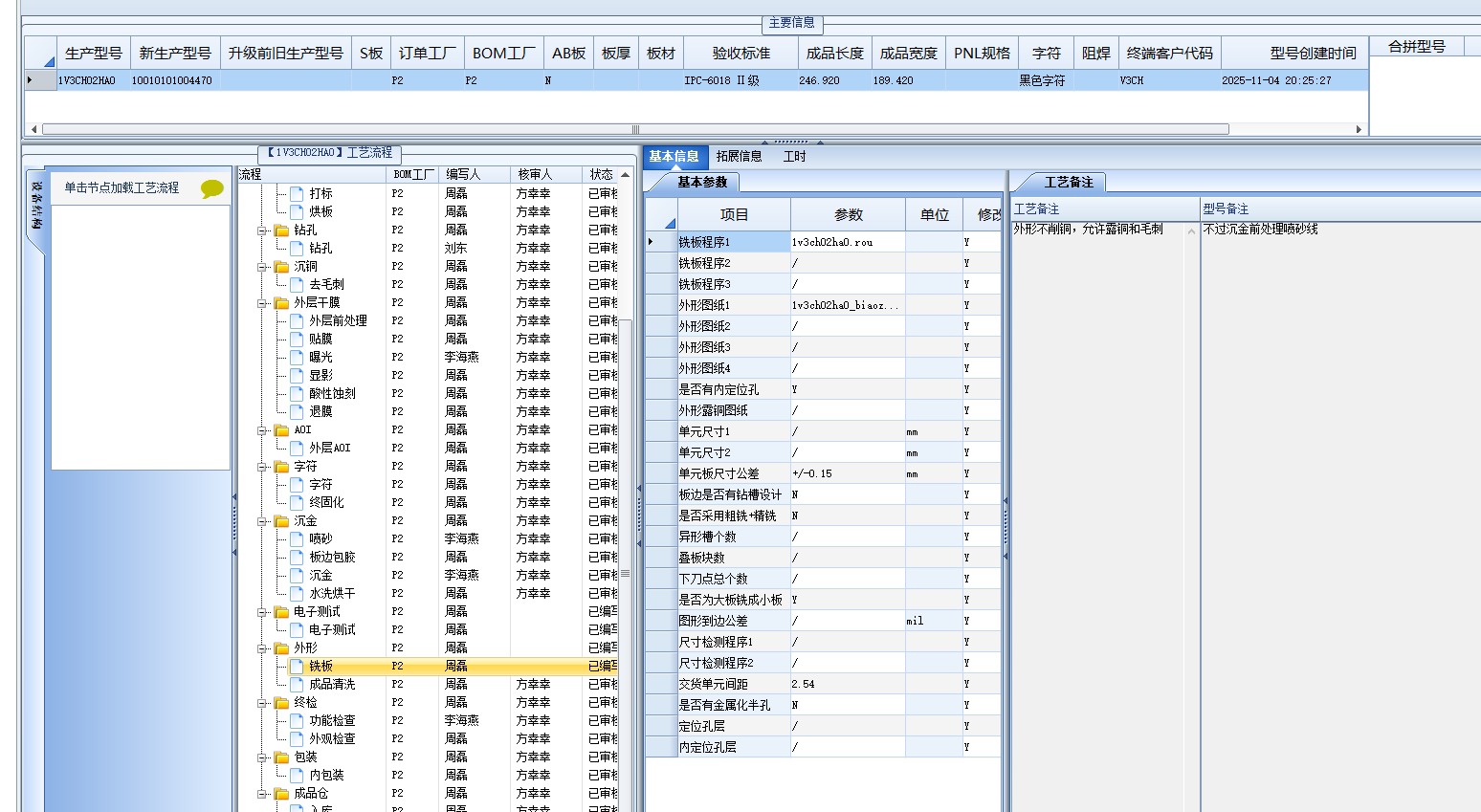Open the 工时 tab
Image resolution: width=1481 pixels, height=812 pixels.
click(794, 157)
